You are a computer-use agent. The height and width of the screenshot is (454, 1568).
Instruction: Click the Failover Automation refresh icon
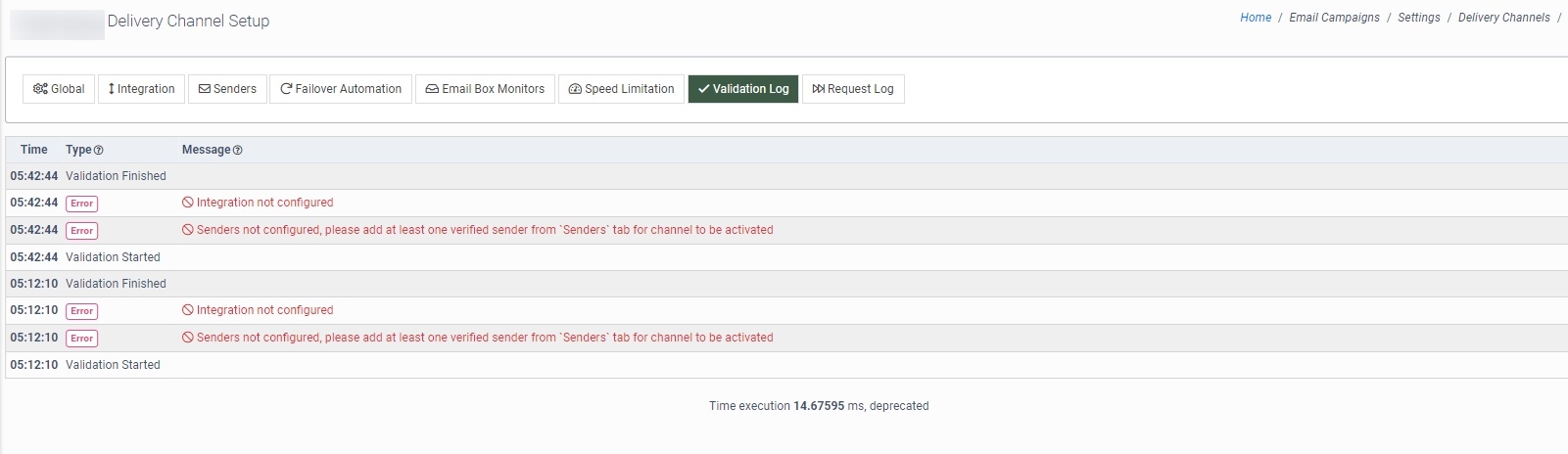coord(286,89)
